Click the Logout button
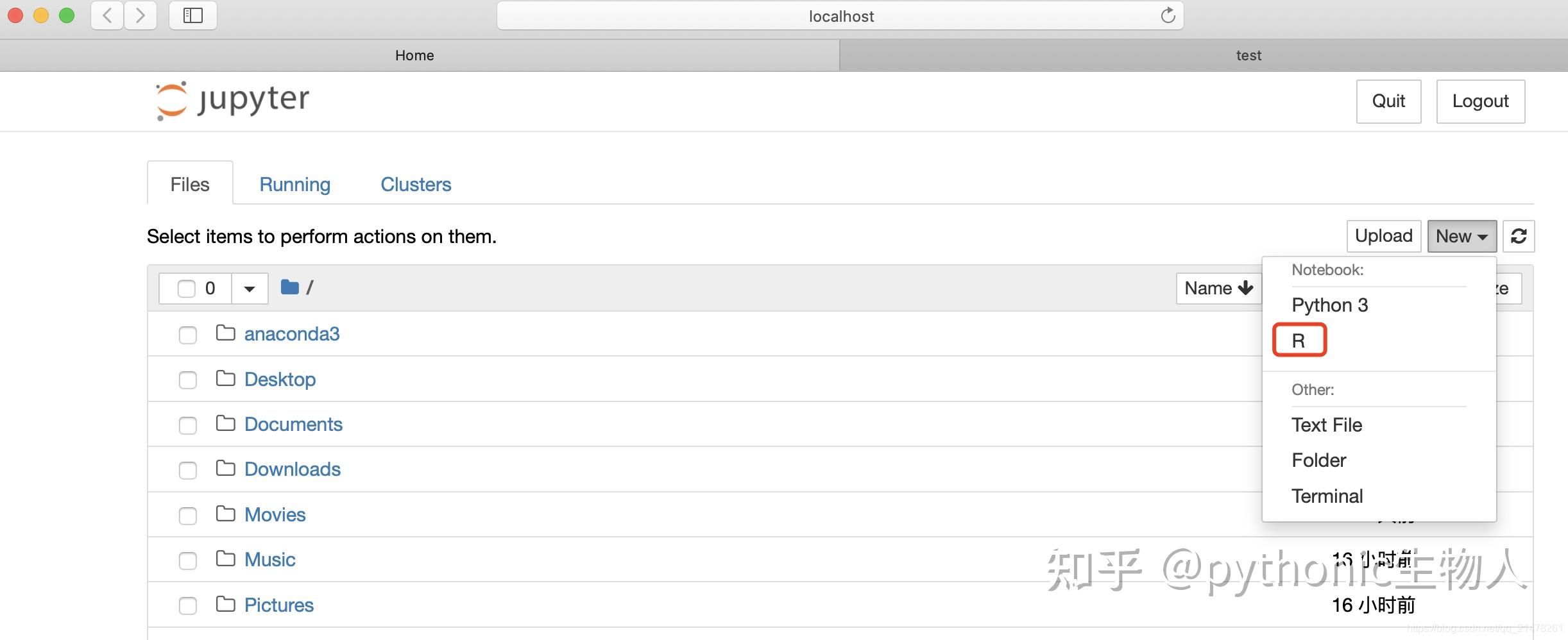 pos(1480,101)
